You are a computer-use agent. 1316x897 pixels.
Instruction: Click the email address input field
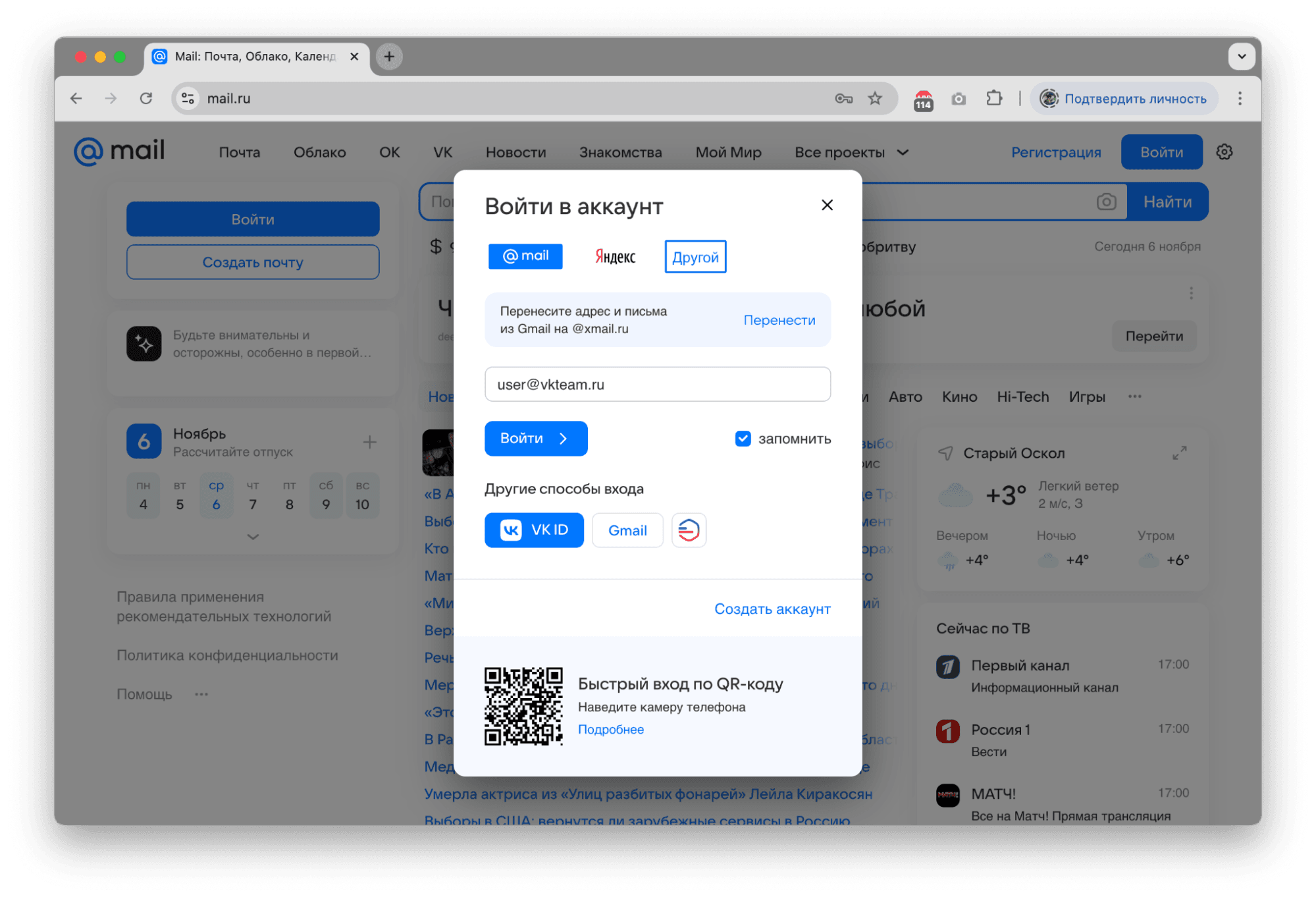click(657, 384)
